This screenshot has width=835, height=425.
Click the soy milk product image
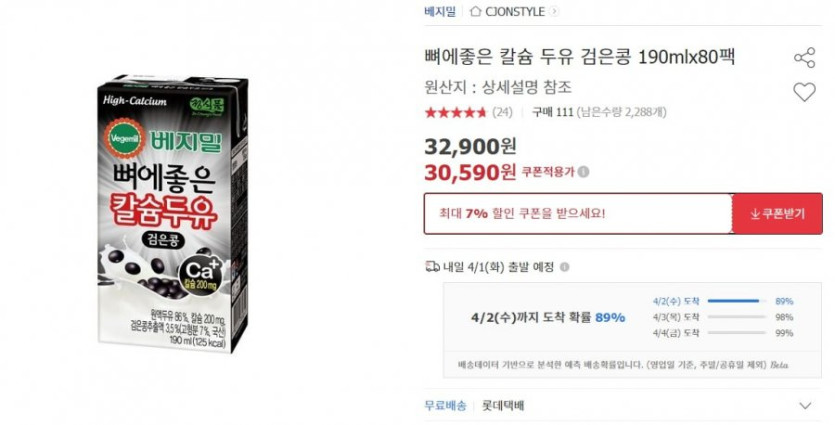click(x=173, y=213)
